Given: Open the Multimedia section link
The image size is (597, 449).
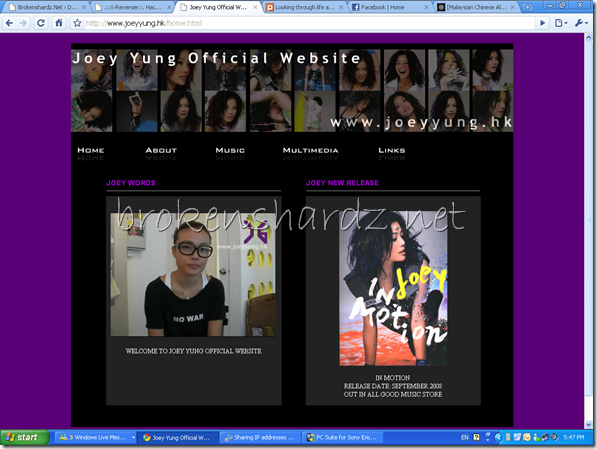Looking at the screenshot, I should (310, 150).
